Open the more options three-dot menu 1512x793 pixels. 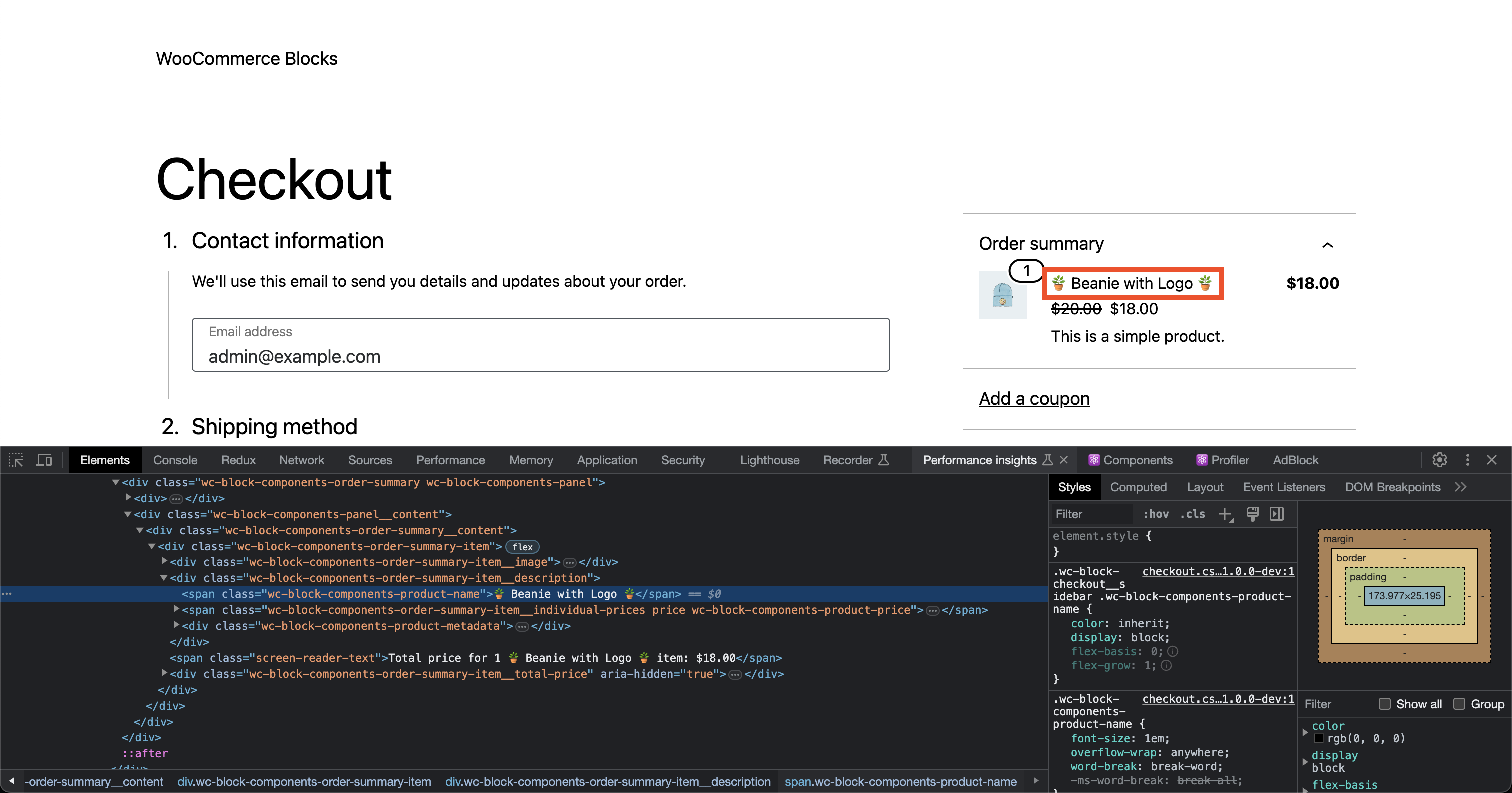[1467, 460]
